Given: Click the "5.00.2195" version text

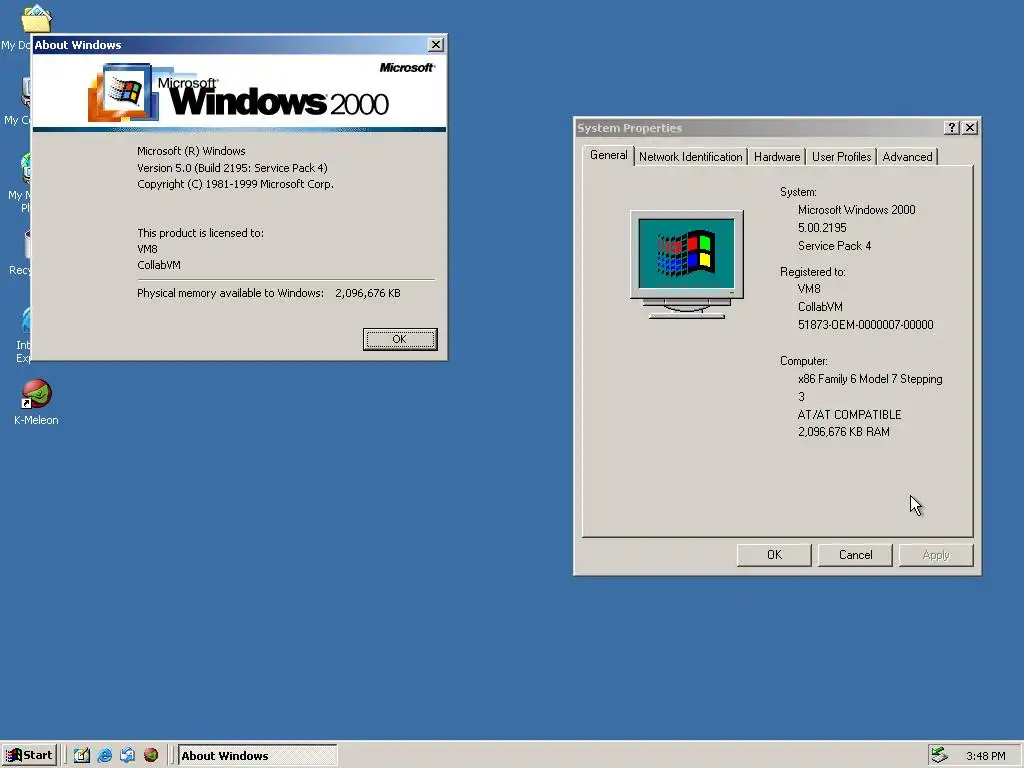Looking at the screenshot, I should tap(822, 228).
